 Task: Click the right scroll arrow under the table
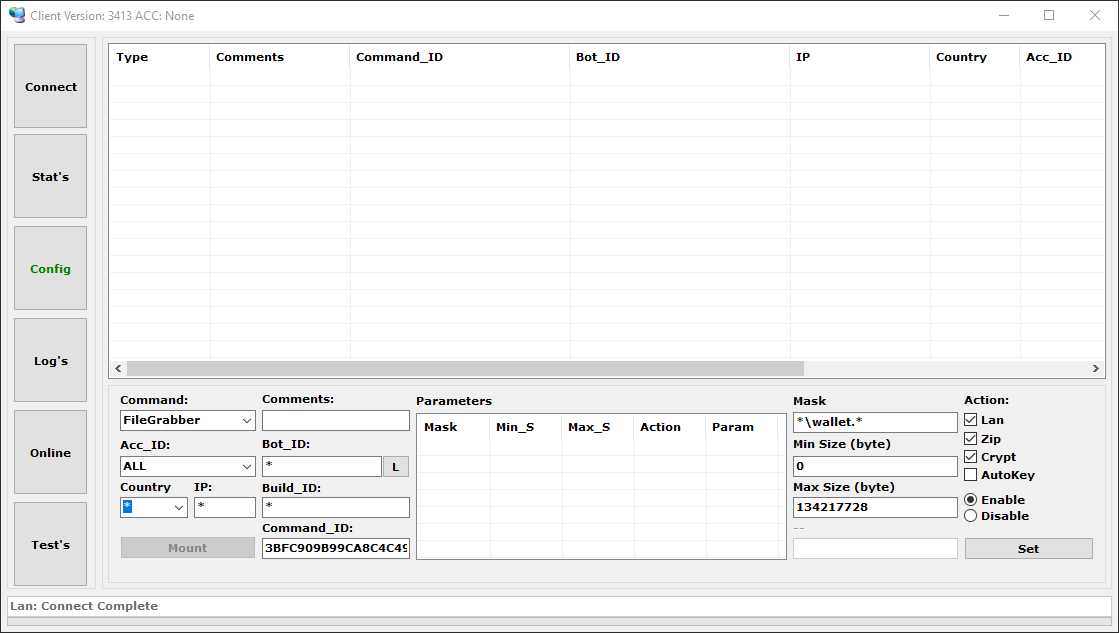pos(1096,369)
